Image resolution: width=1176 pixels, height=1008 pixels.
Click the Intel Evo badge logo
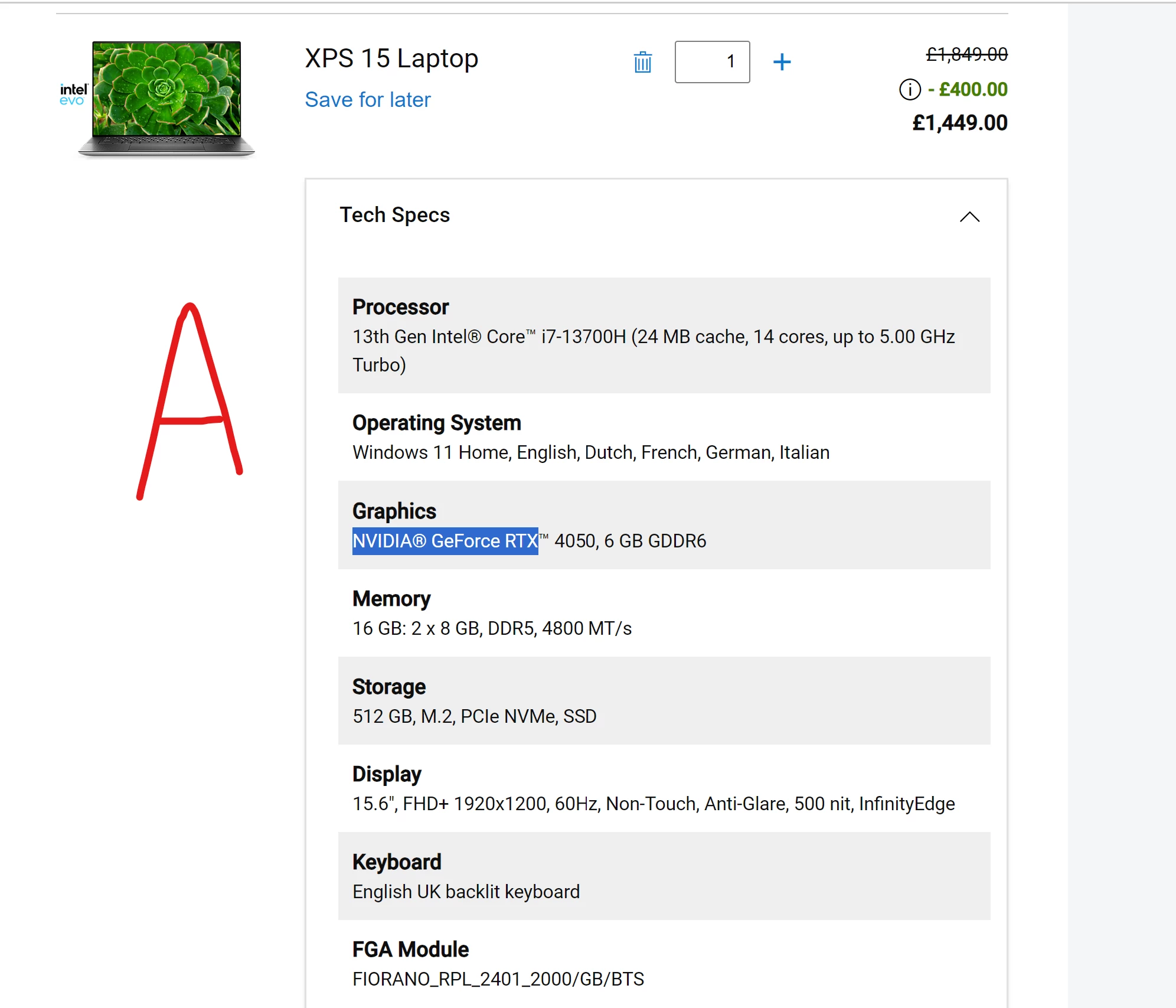73,94
